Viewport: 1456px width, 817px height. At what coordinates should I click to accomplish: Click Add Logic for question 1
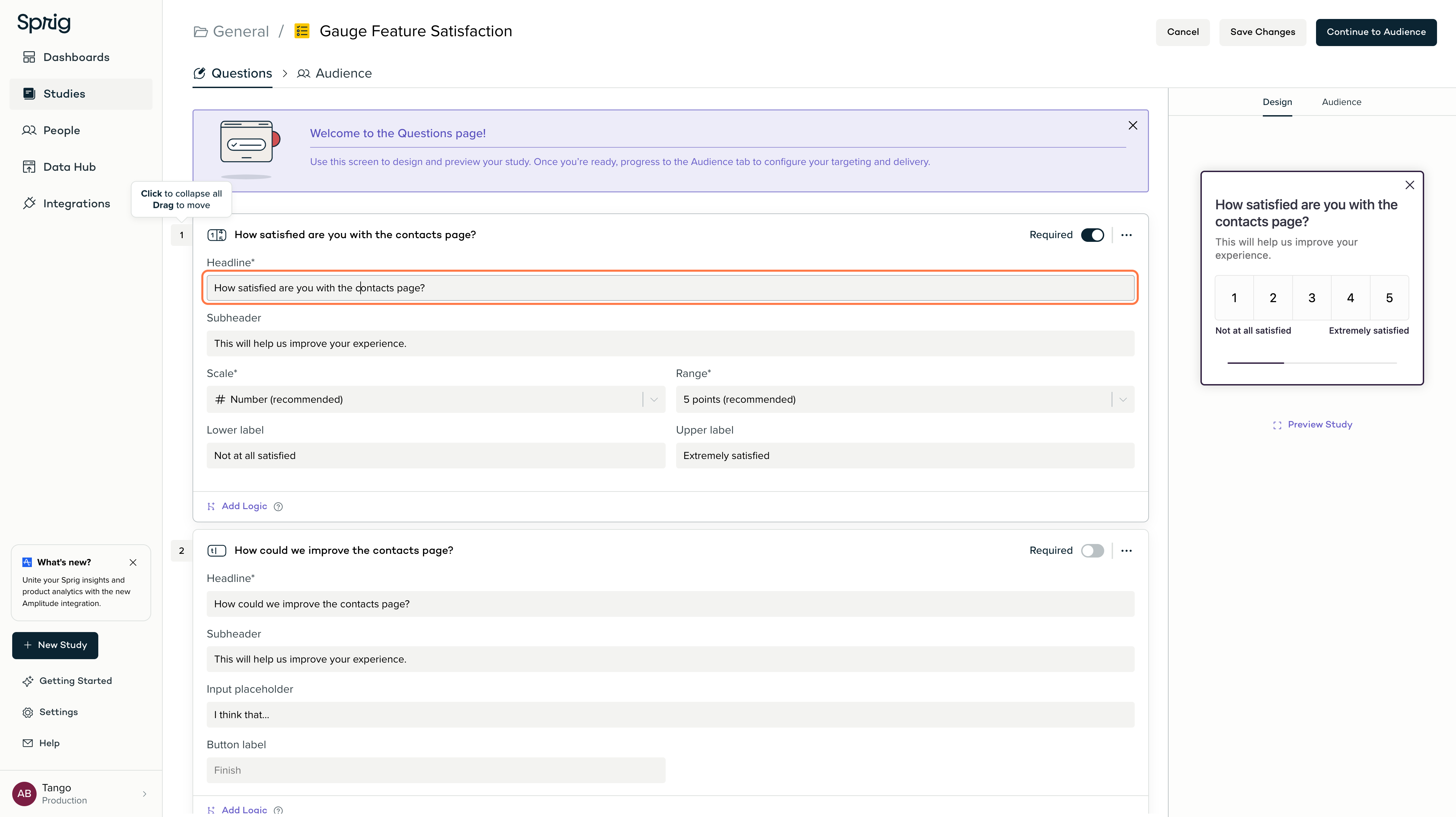[x=237, y=506]
